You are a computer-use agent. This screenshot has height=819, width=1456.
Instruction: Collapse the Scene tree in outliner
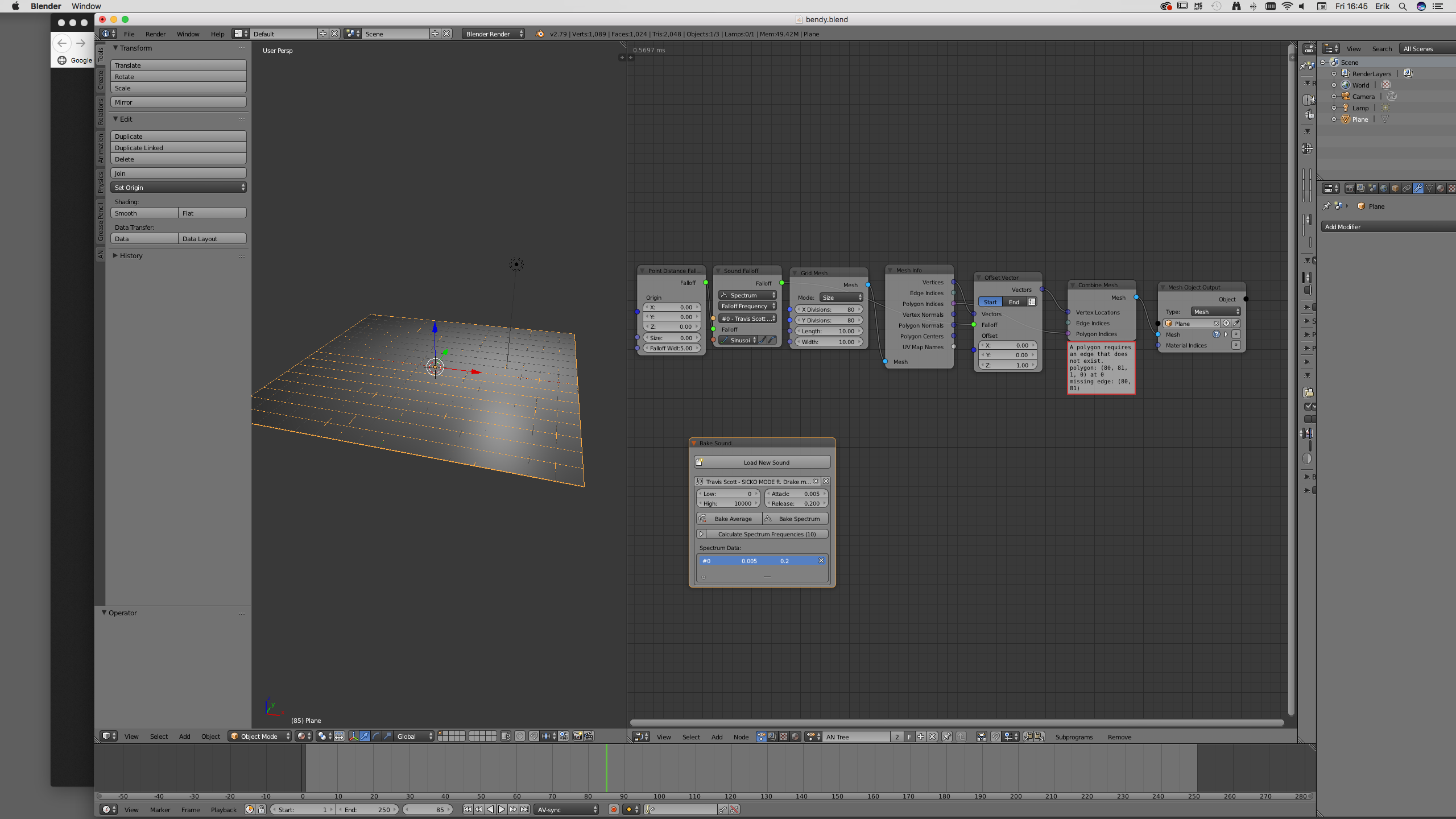point(1322,63)
